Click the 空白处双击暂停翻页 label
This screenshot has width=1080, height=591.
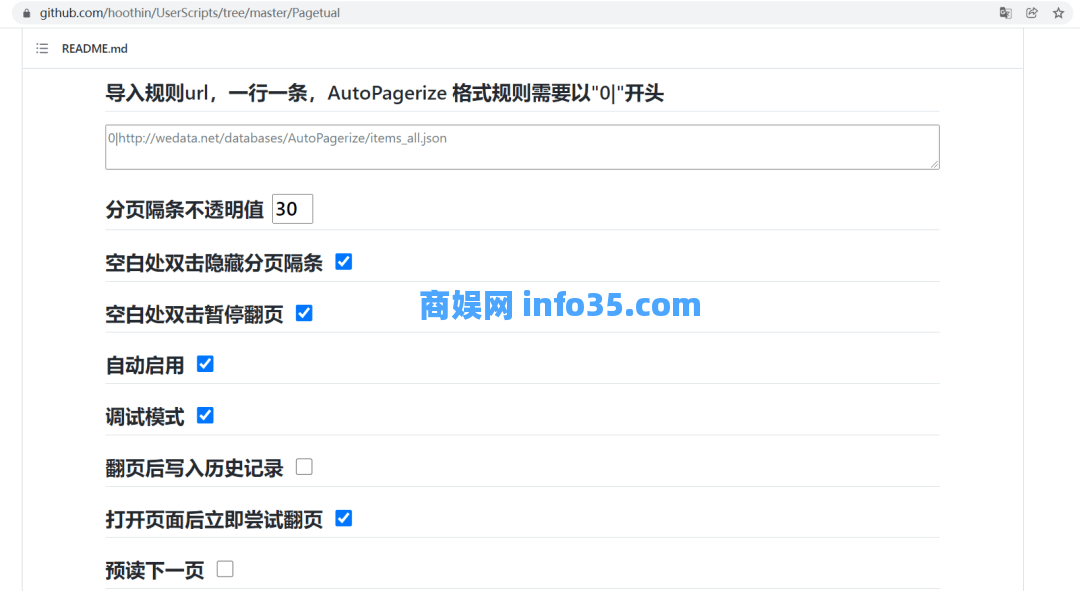pyautogui.click(x=194, y=314)
